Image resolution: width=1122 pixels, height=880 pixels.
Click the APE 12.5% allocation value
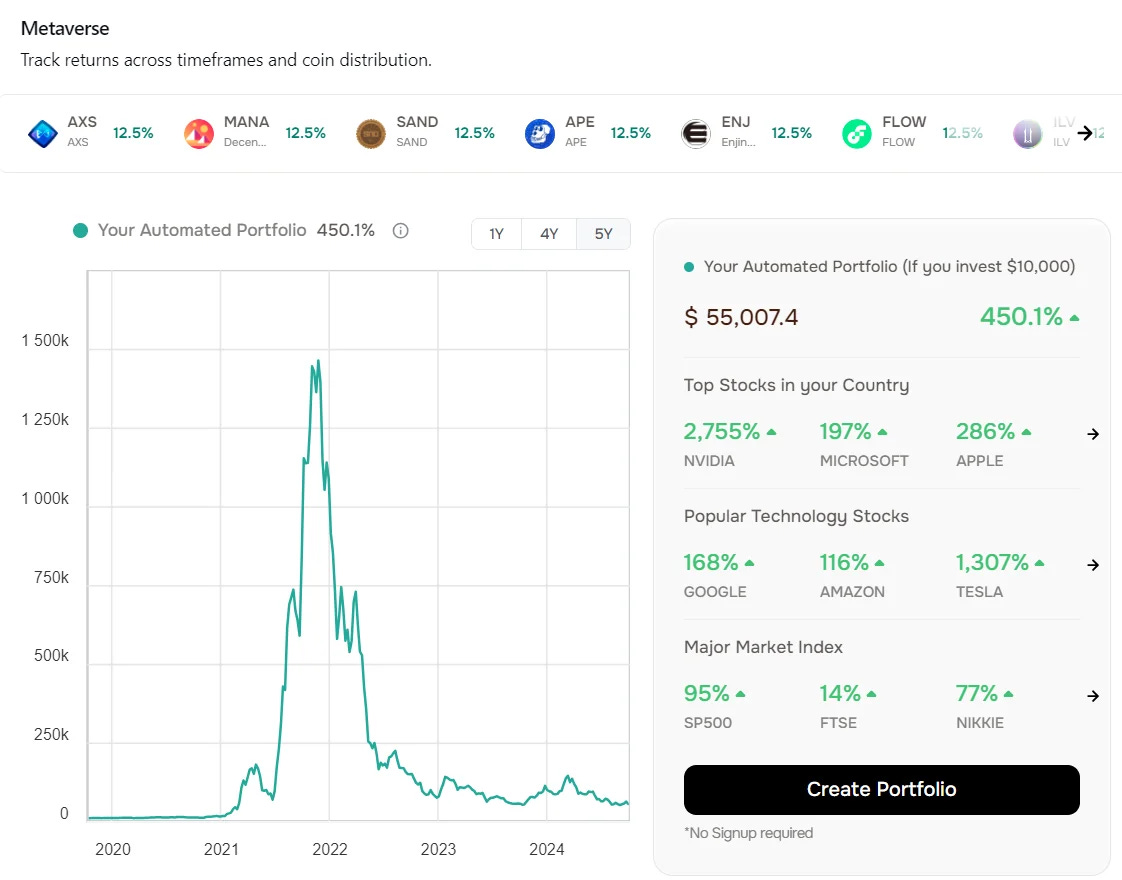coord(630,133)
